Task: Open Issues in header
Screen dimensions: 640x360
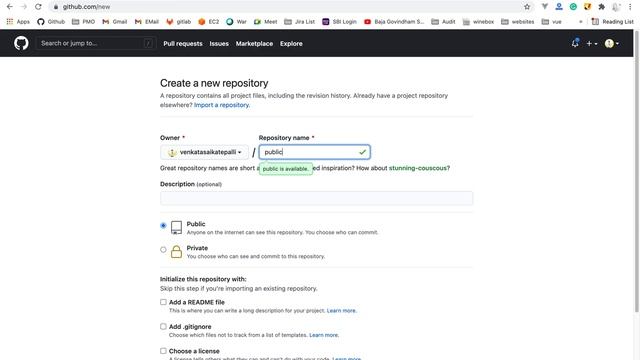Action: pyautogui.click(x=219, y=43)
